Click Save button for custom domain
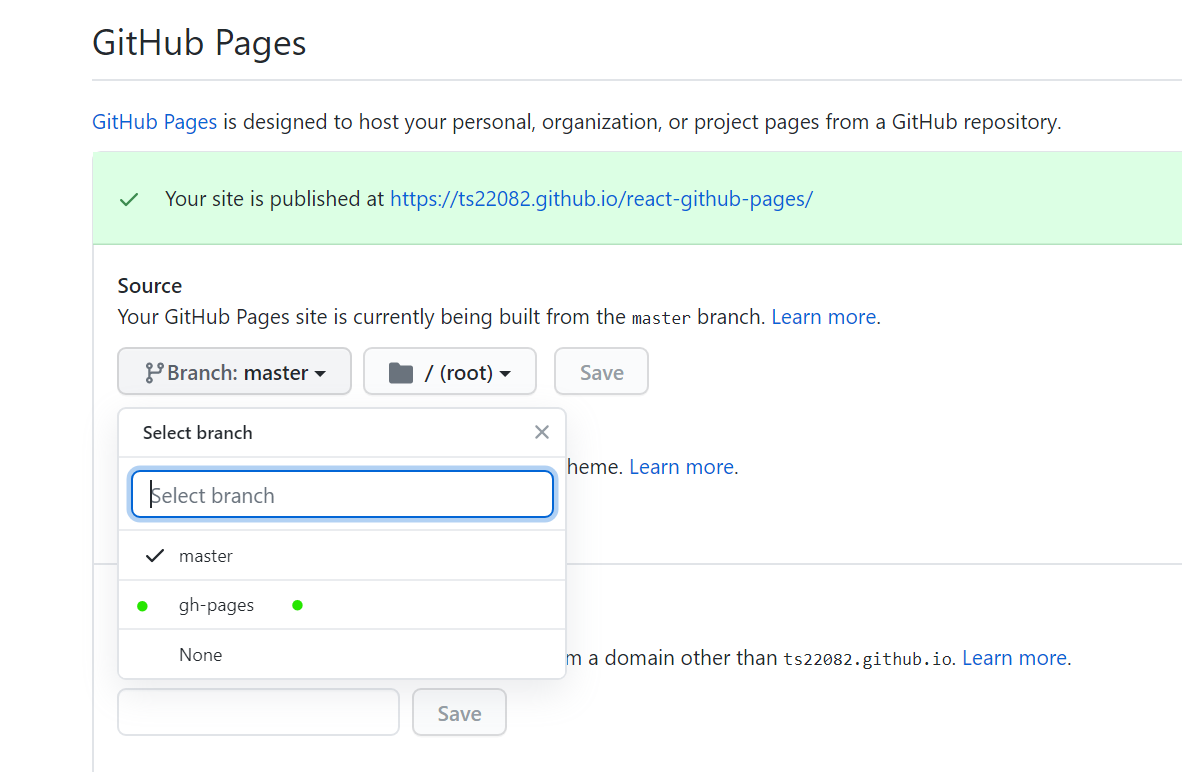 pos(459,712)
